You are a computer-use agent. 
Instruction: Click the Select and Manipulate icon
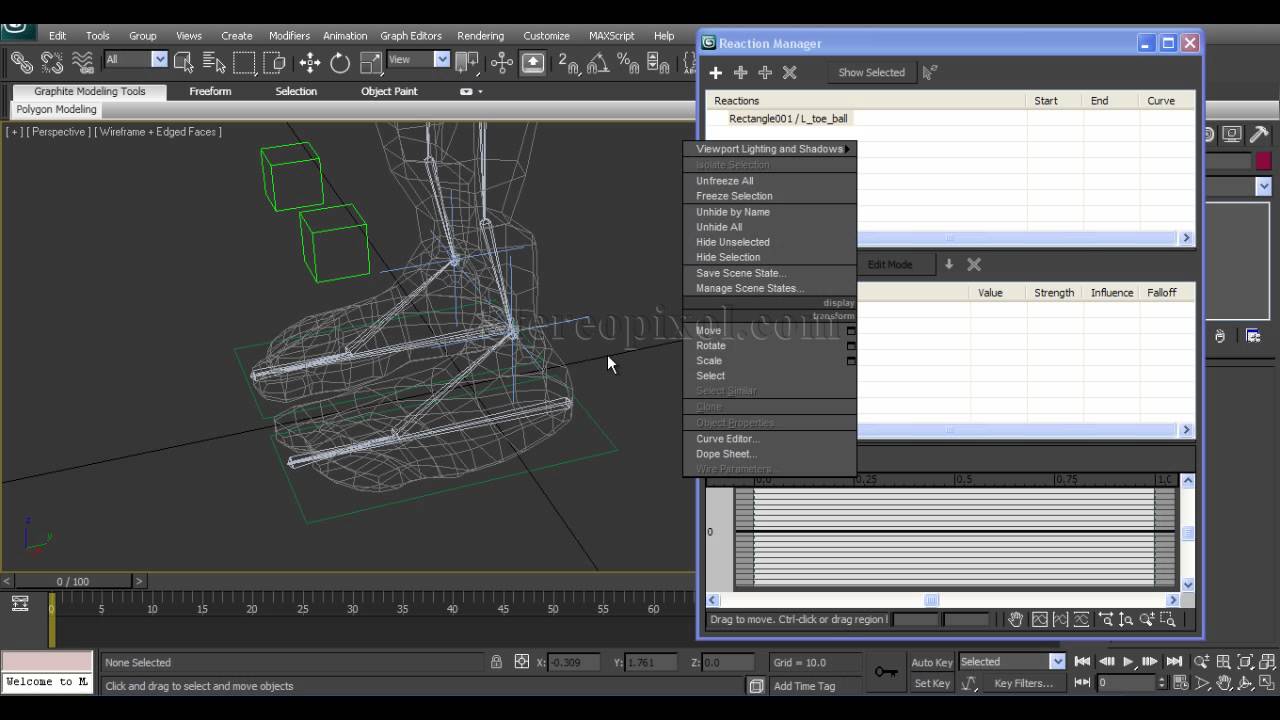pyautogui.click(x=502, y=62)
